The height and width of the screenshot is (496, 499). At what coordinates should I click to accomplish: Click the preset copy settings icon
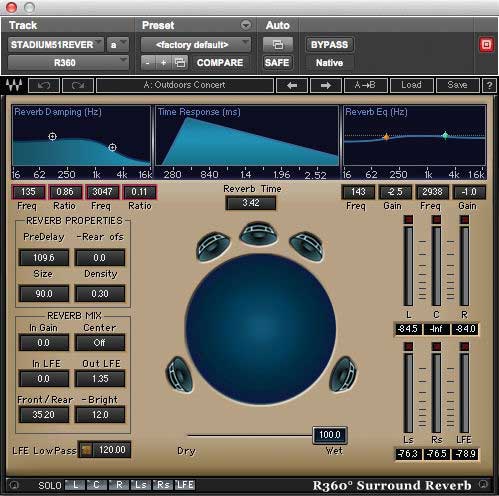(x=180, y=63)
